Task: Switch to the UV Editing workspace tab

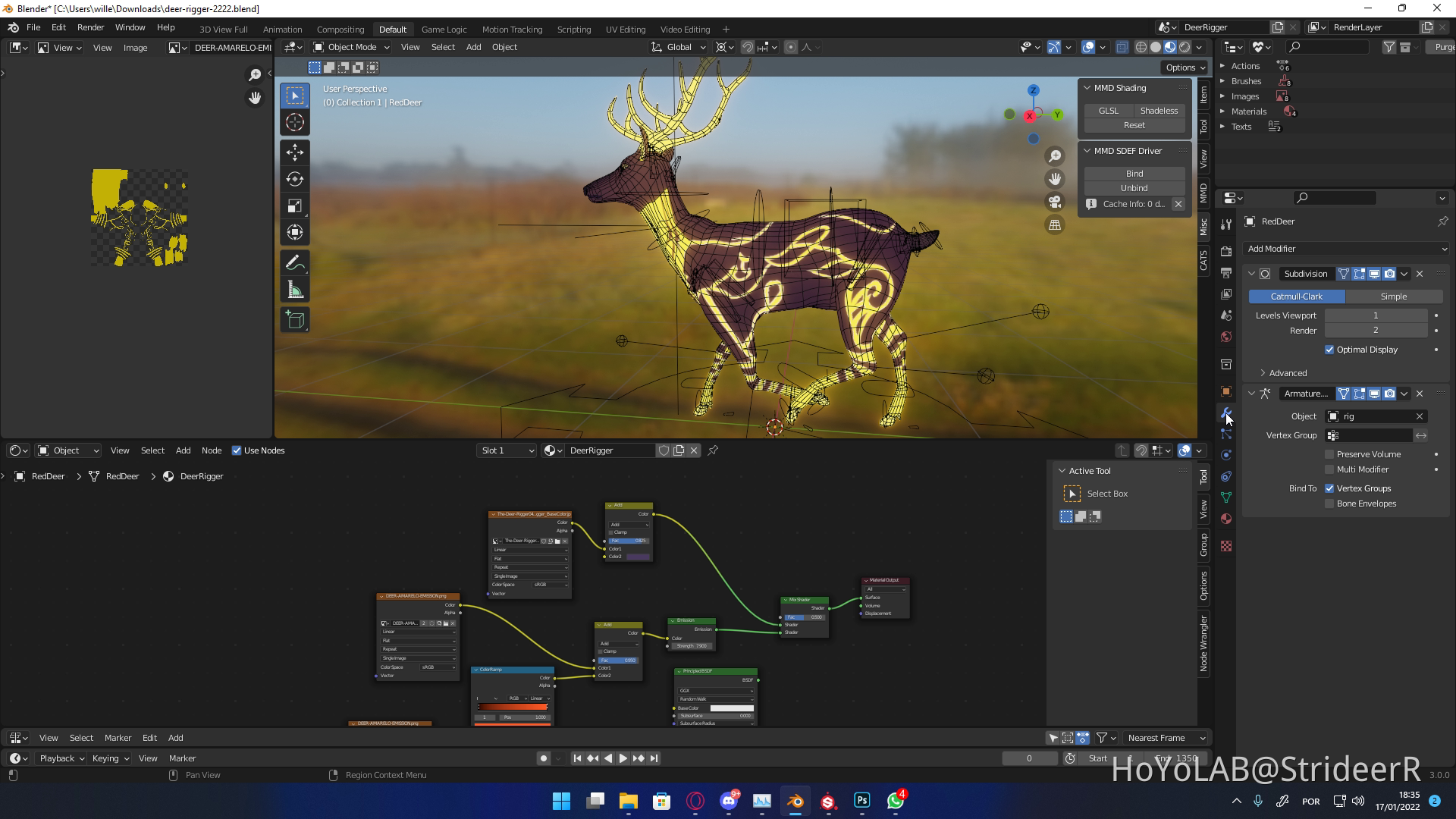Action: pos(626,29)
